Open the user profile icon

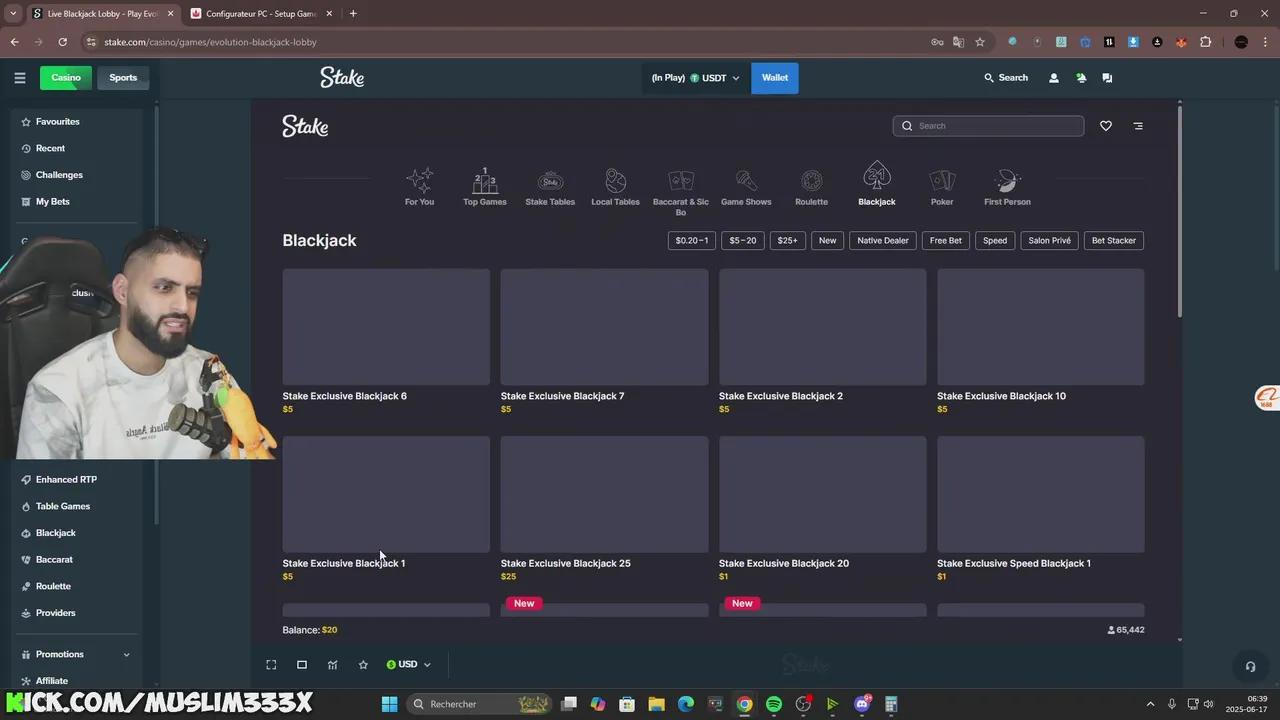[x=1053, y=77]
